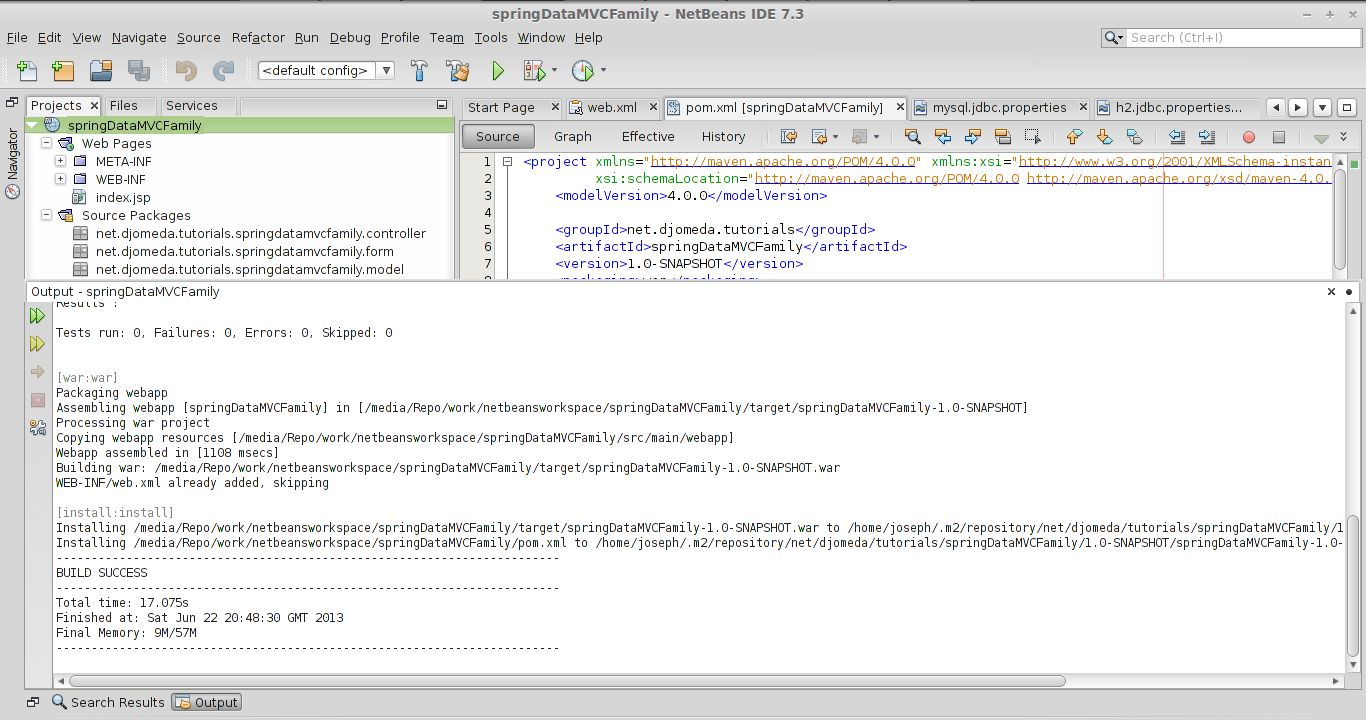The image size is (1366, 720).
Task: Click the Shift Line Right editor icon
Action: [x=1206, y=137]
